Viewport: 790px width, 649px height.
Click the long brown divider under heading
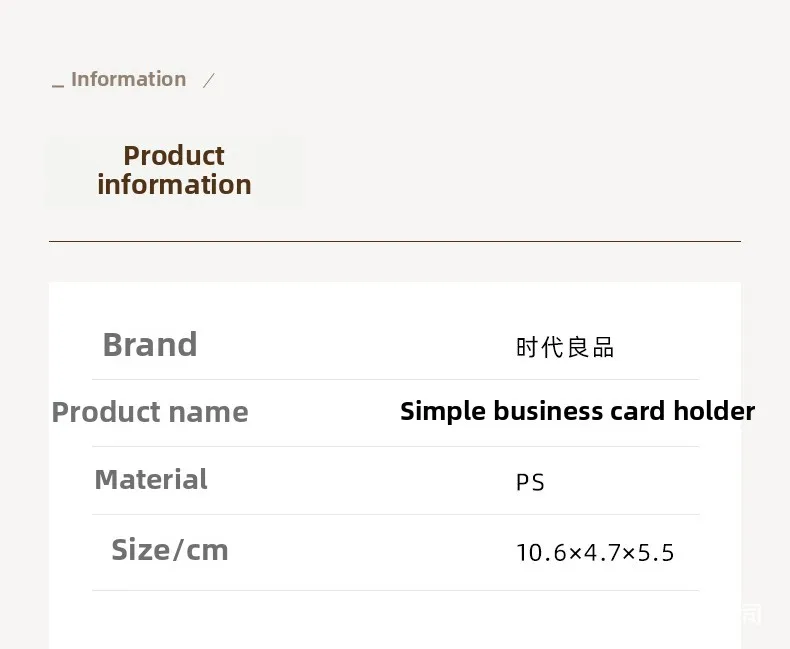click(x=395, y=241)
